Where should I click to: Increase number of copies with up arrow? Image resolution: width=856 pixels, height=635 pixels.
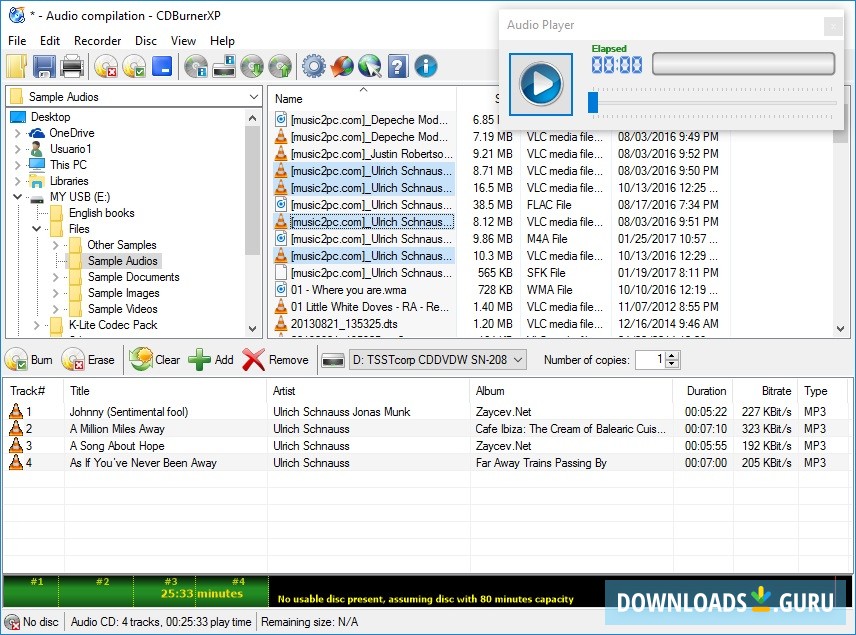pos(673,355)
